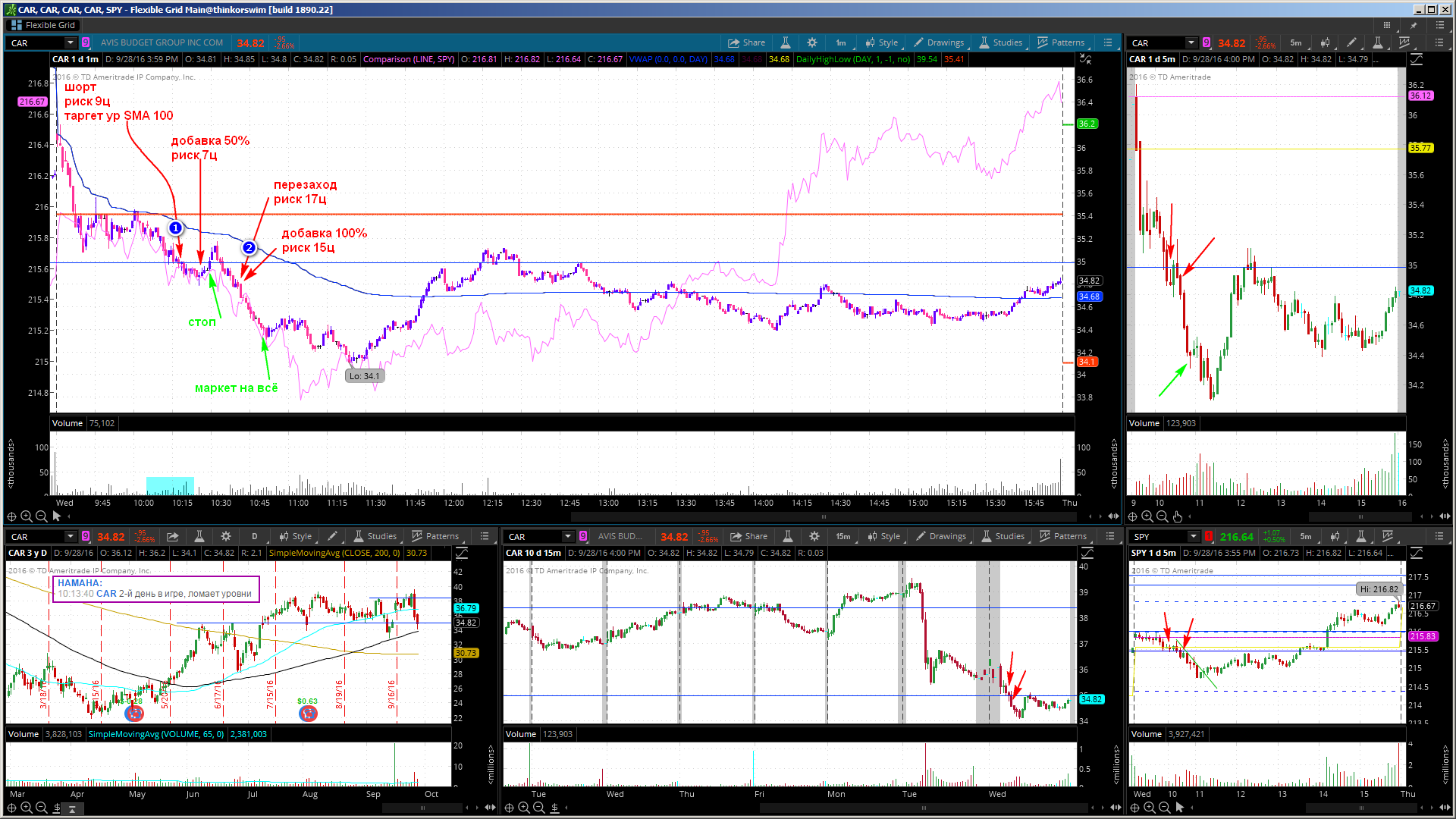The width and height of the screenshot is (1456, 819).
Task: Open Drawings in CAR 15m chart
Action: pyautogui.click(x=941, y=537)
